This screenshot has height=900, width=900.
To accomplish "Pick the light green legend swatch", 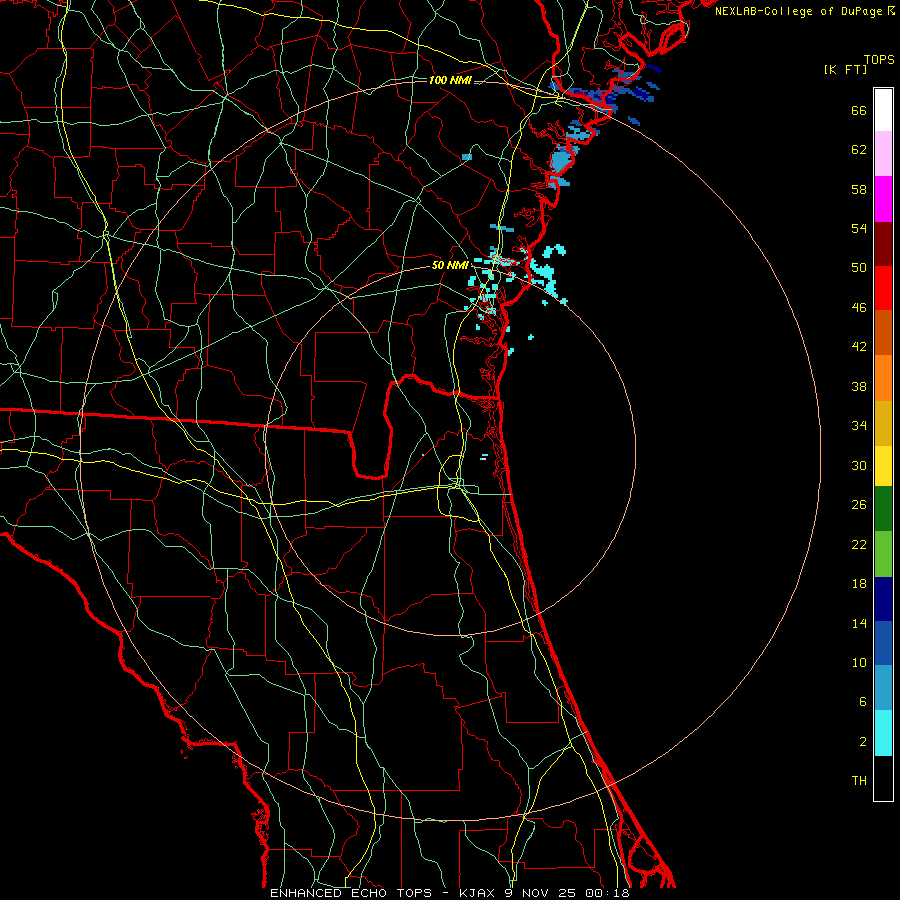I will click(x=883, y=554).
